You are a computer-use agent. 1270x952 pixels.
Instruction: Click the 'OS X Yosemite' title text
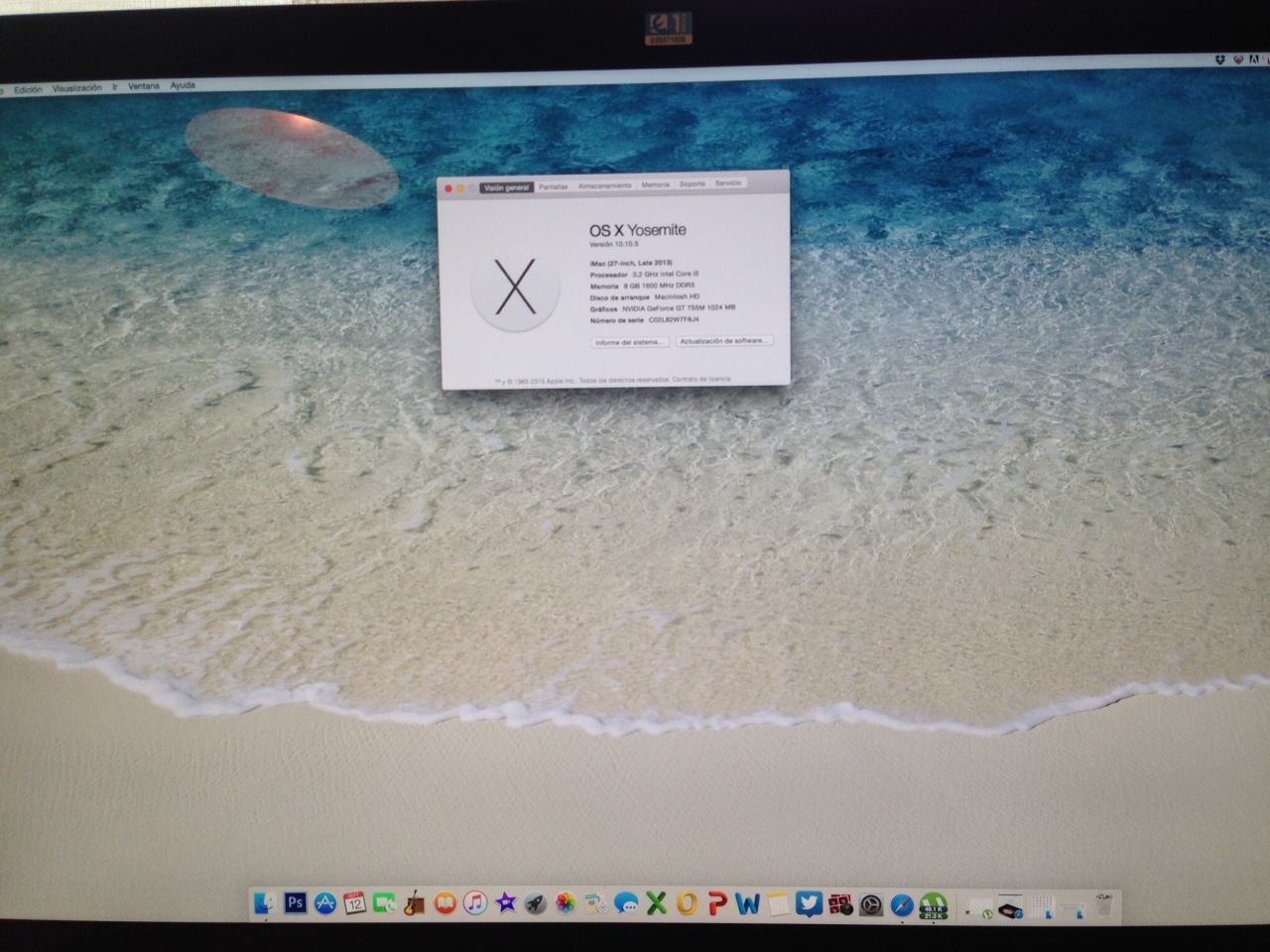click(x=638, y=230)
